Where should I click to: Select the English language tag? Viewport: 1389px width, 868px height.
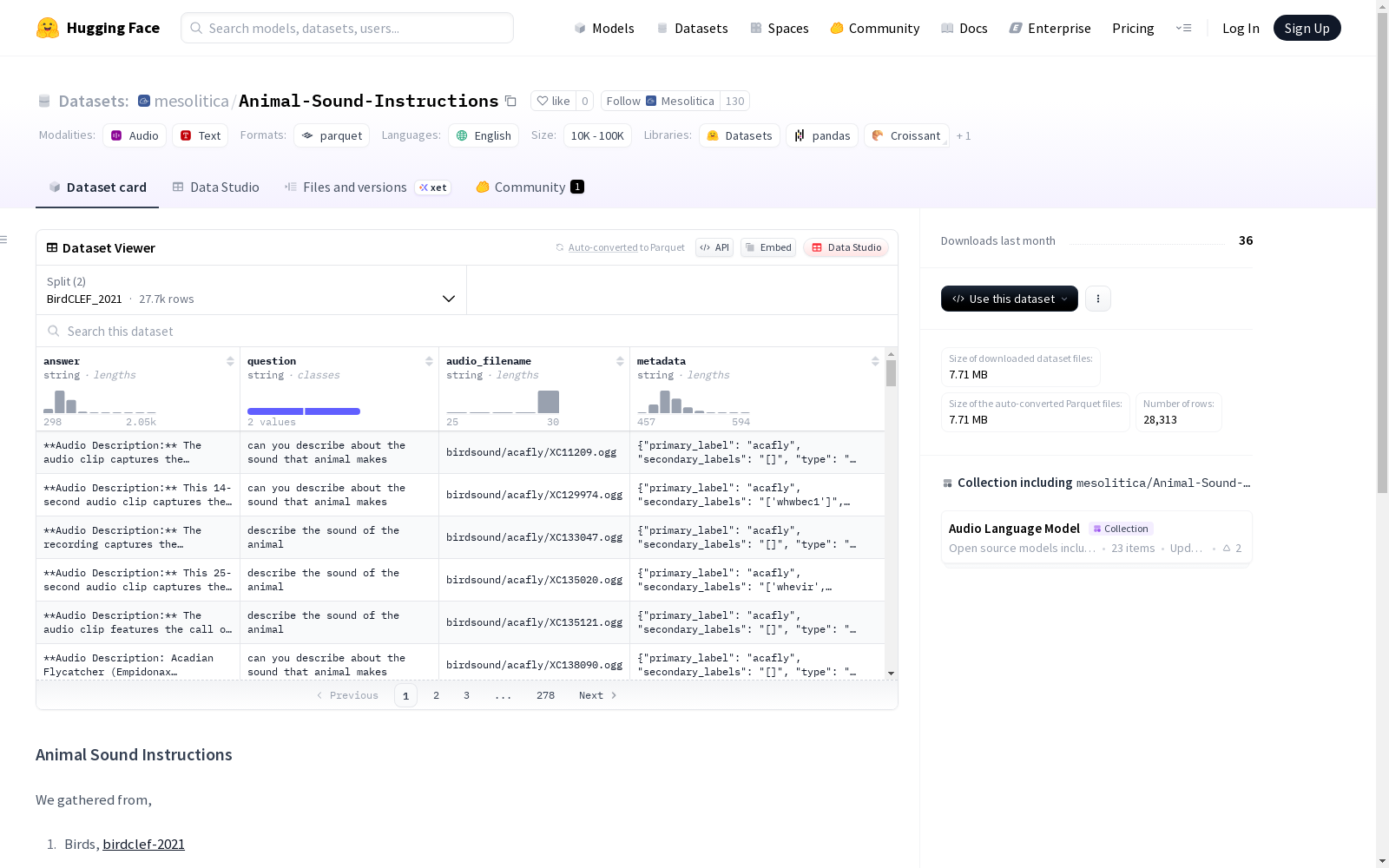click(484, 135)
